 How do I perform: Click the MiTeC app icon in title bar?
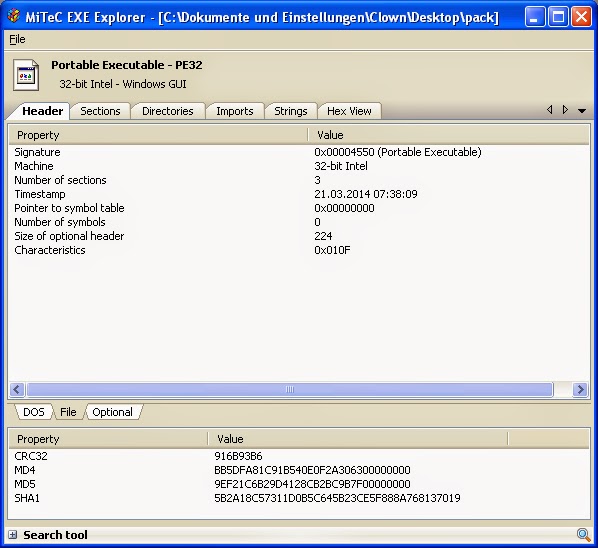click(14, 16)
